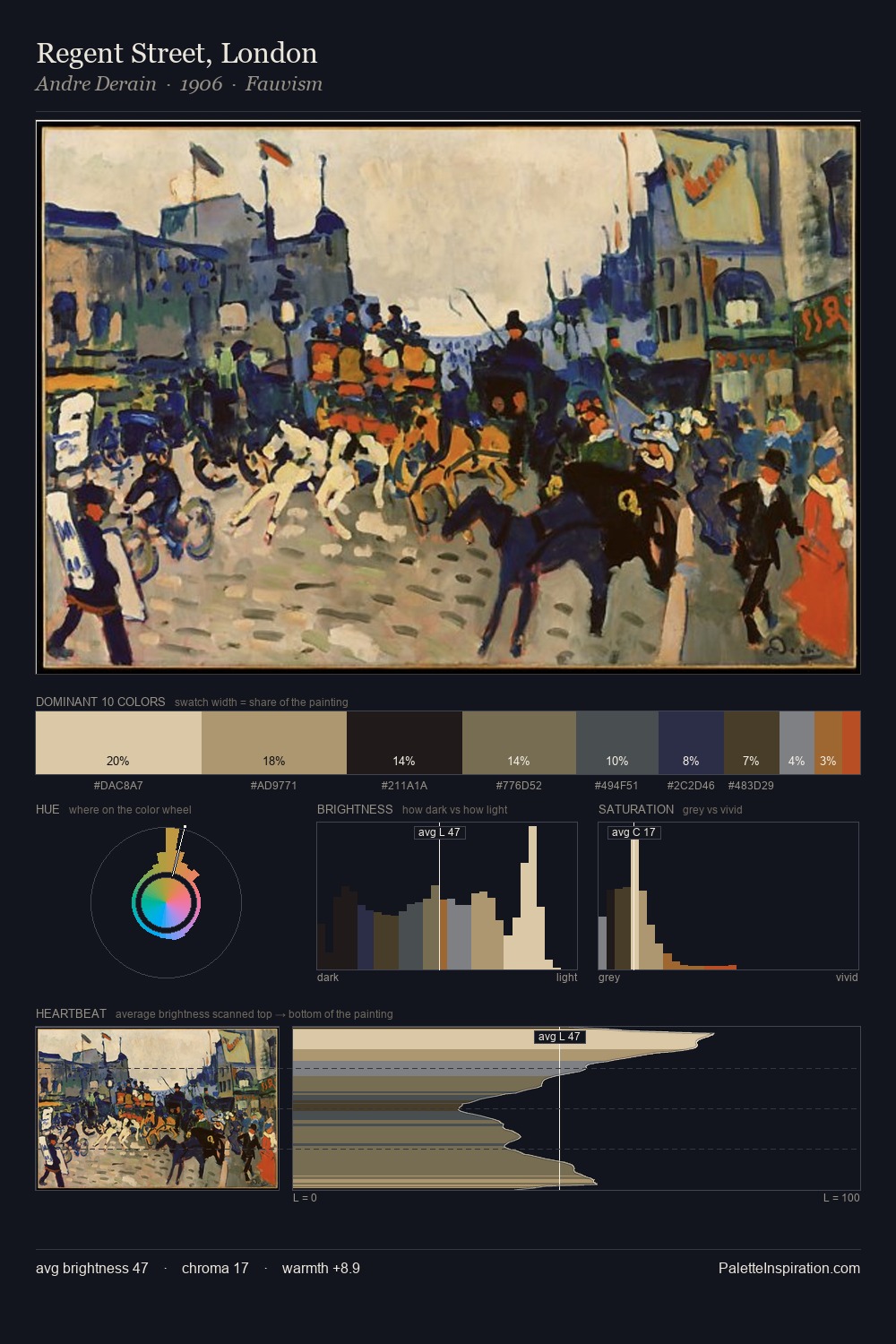Click the footer stat "warmth +8.9"
The image size is (896, 1344).
(321, 1268)
